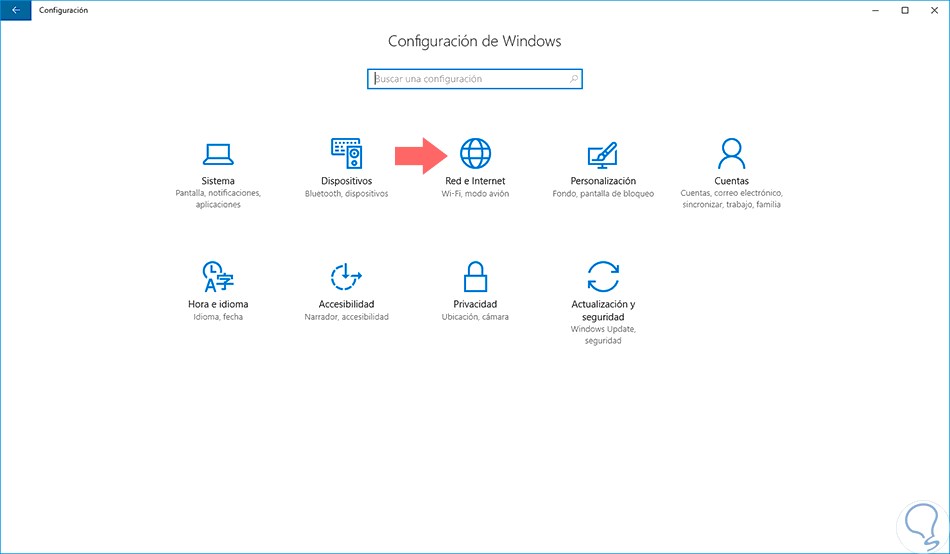The width and height of the screenshot is (950, 554).
Task: Open the Actualización y seguridad refresh icon
Action: tap(603, 277)
